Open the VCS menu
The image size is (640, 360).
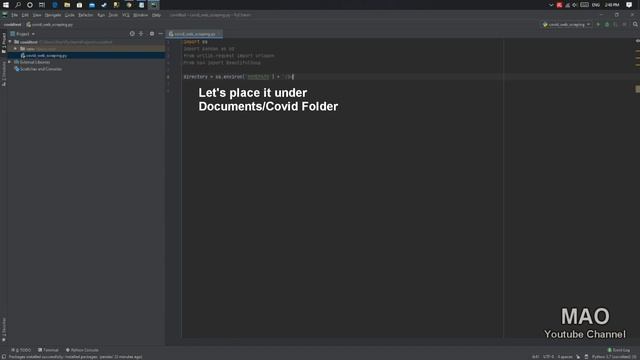coord(126,15)
